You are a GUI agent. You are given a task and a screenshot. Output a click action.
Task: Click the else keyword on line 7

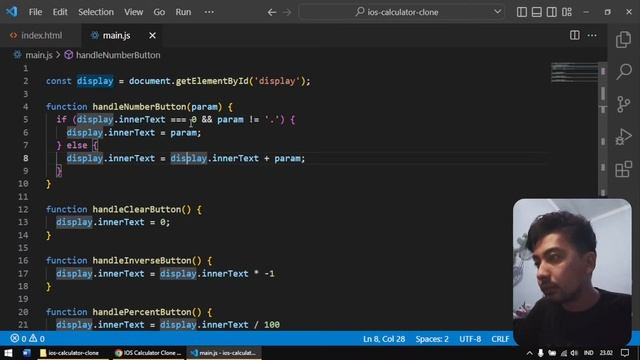coord(77,145)
